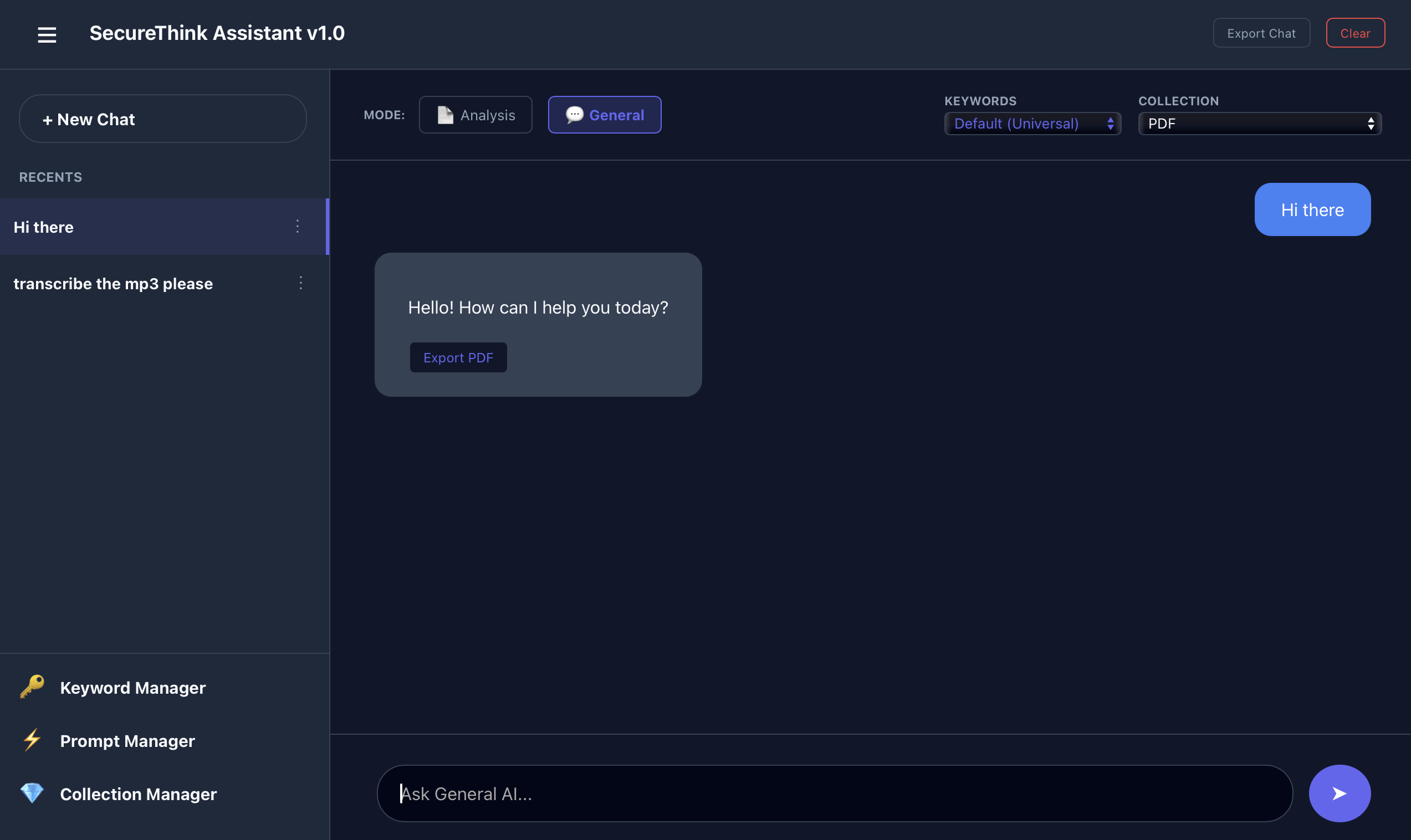Switch mode to Analysis
Viewport: 1411px width, 840px height.
[476, 115]
